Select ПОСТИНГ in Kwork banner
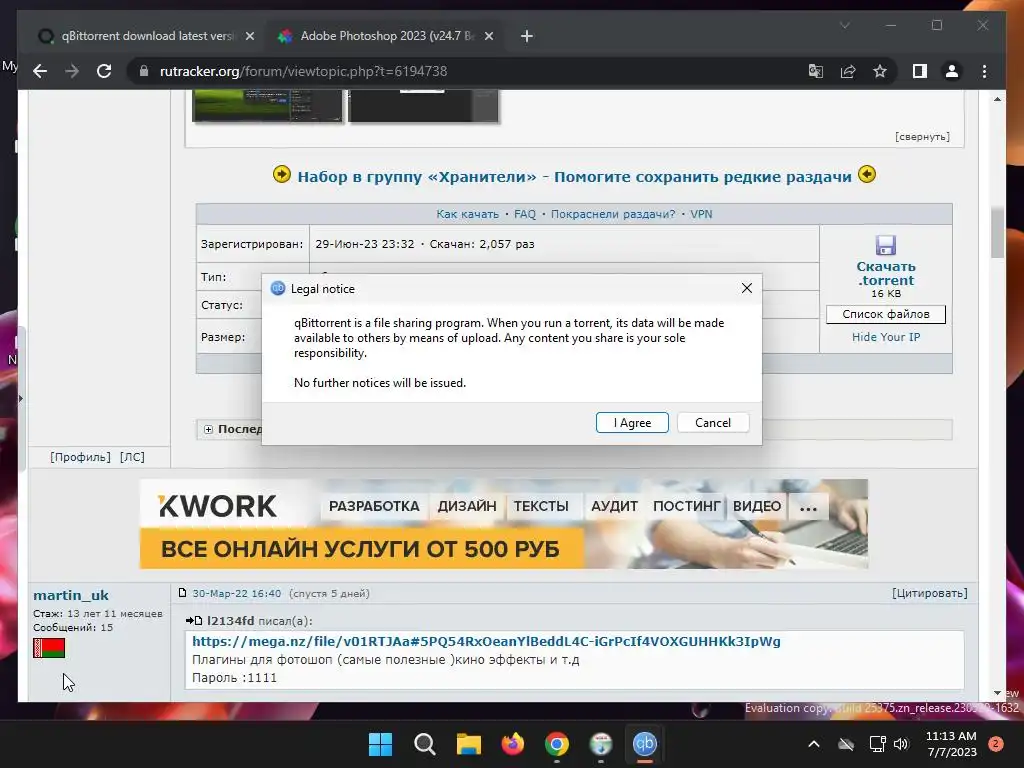Viewport: 1024px width, 768px height. (x=686, y=506)
